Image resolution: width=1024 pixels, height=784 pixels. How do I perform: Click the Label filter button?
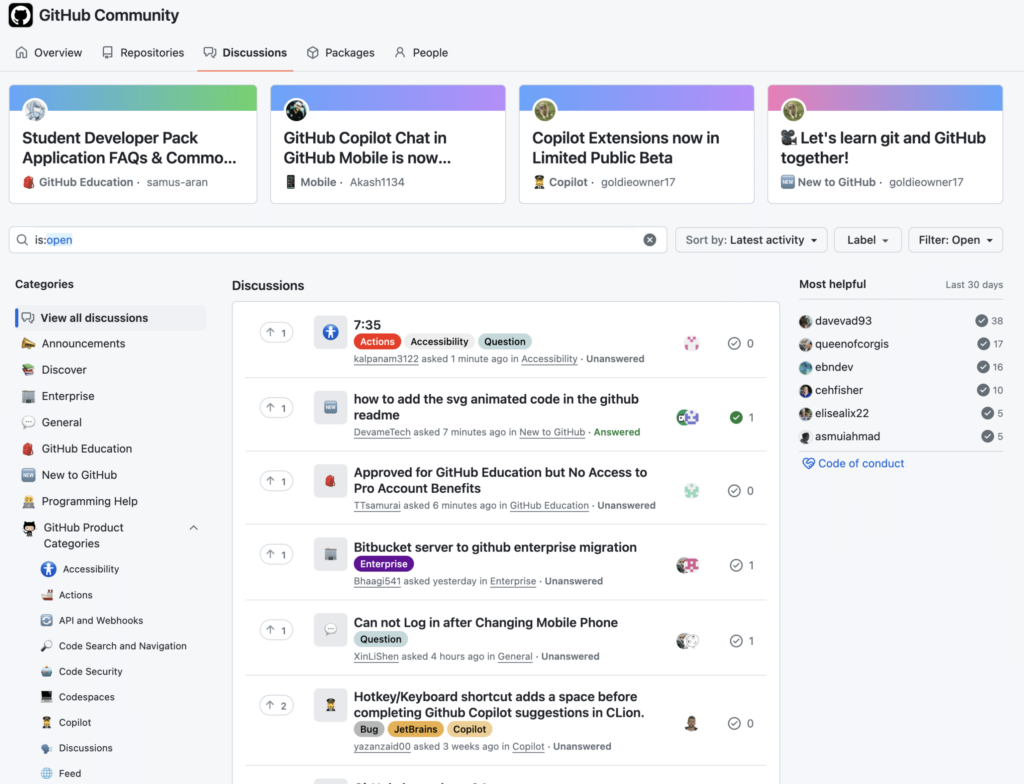click(867, 239)
